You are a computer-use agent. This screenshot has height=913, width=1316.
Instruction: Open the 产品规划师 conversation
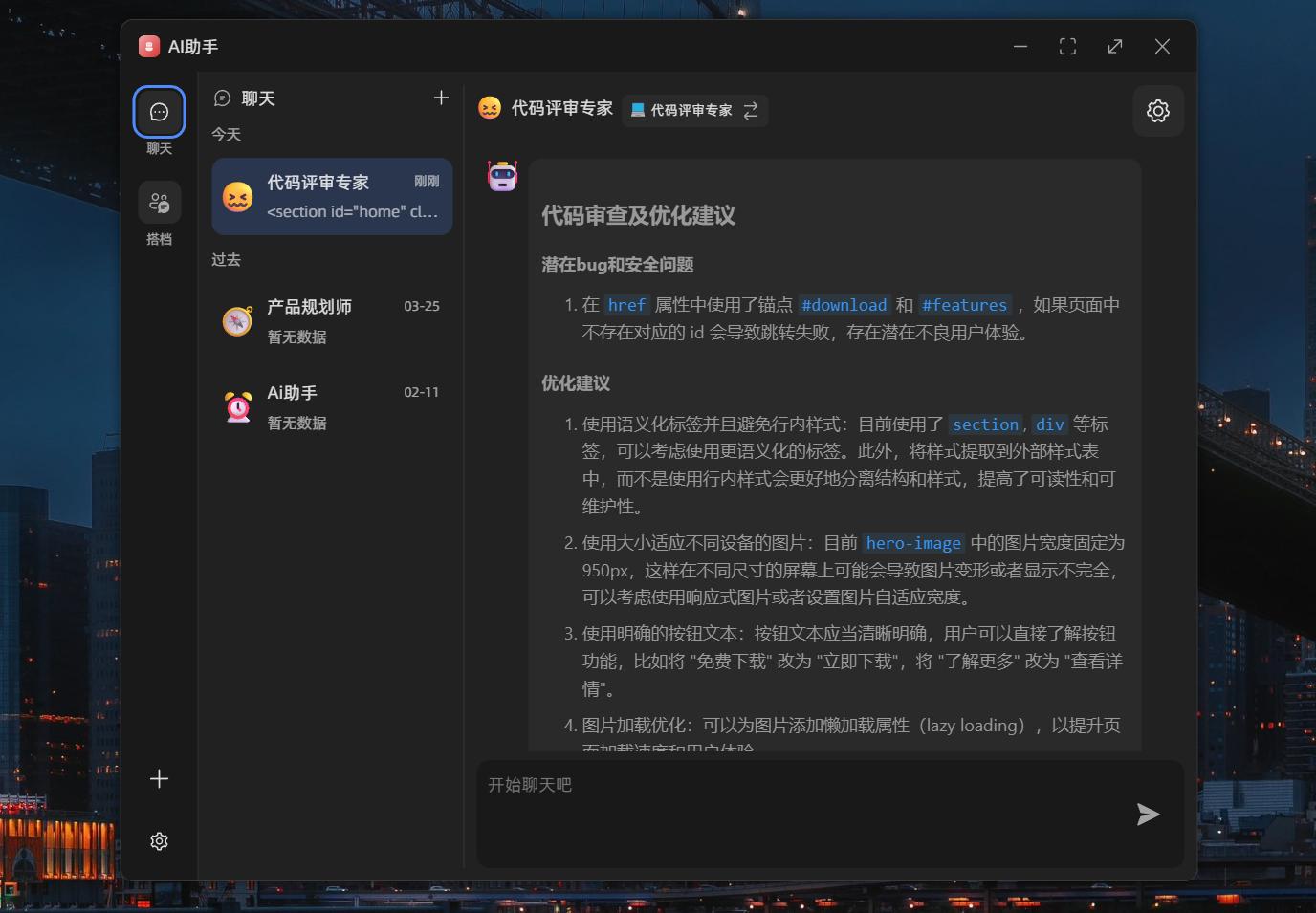tap(331, 320)
